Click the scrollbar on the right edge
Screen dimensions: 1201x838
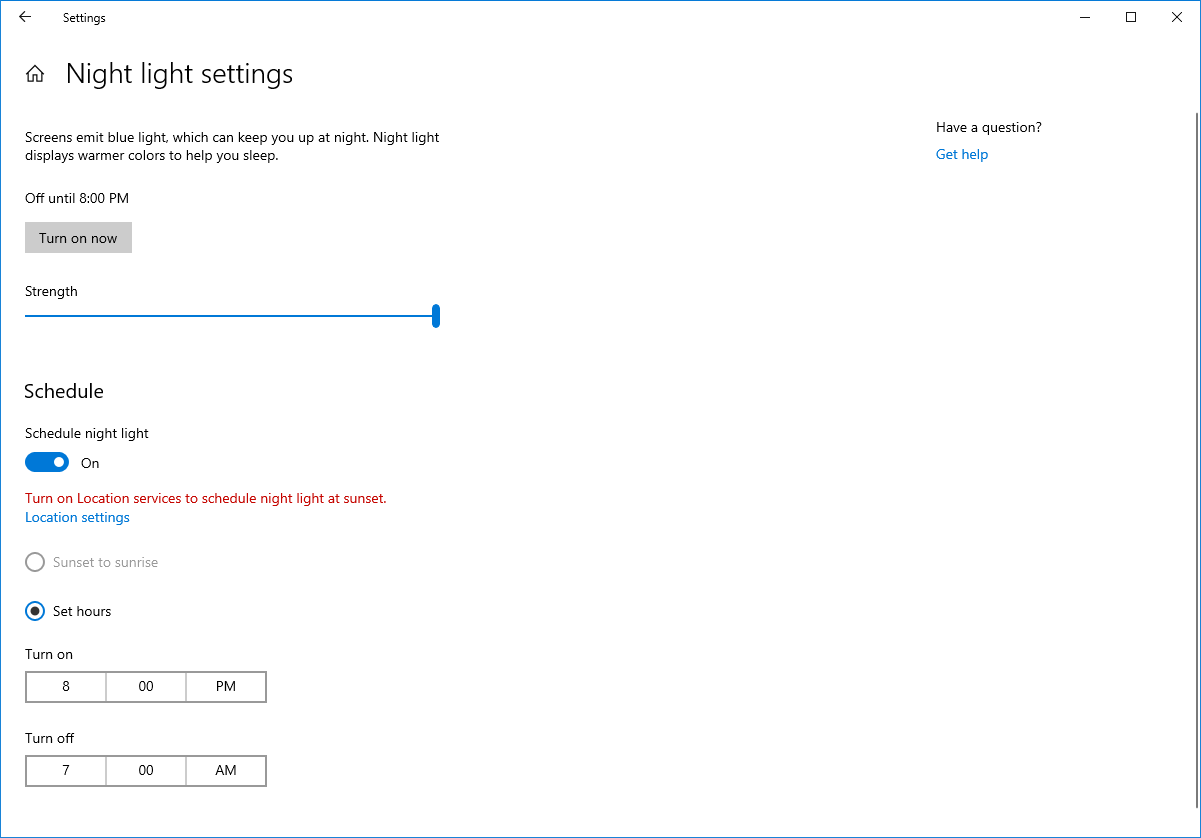coord(1196,300)
